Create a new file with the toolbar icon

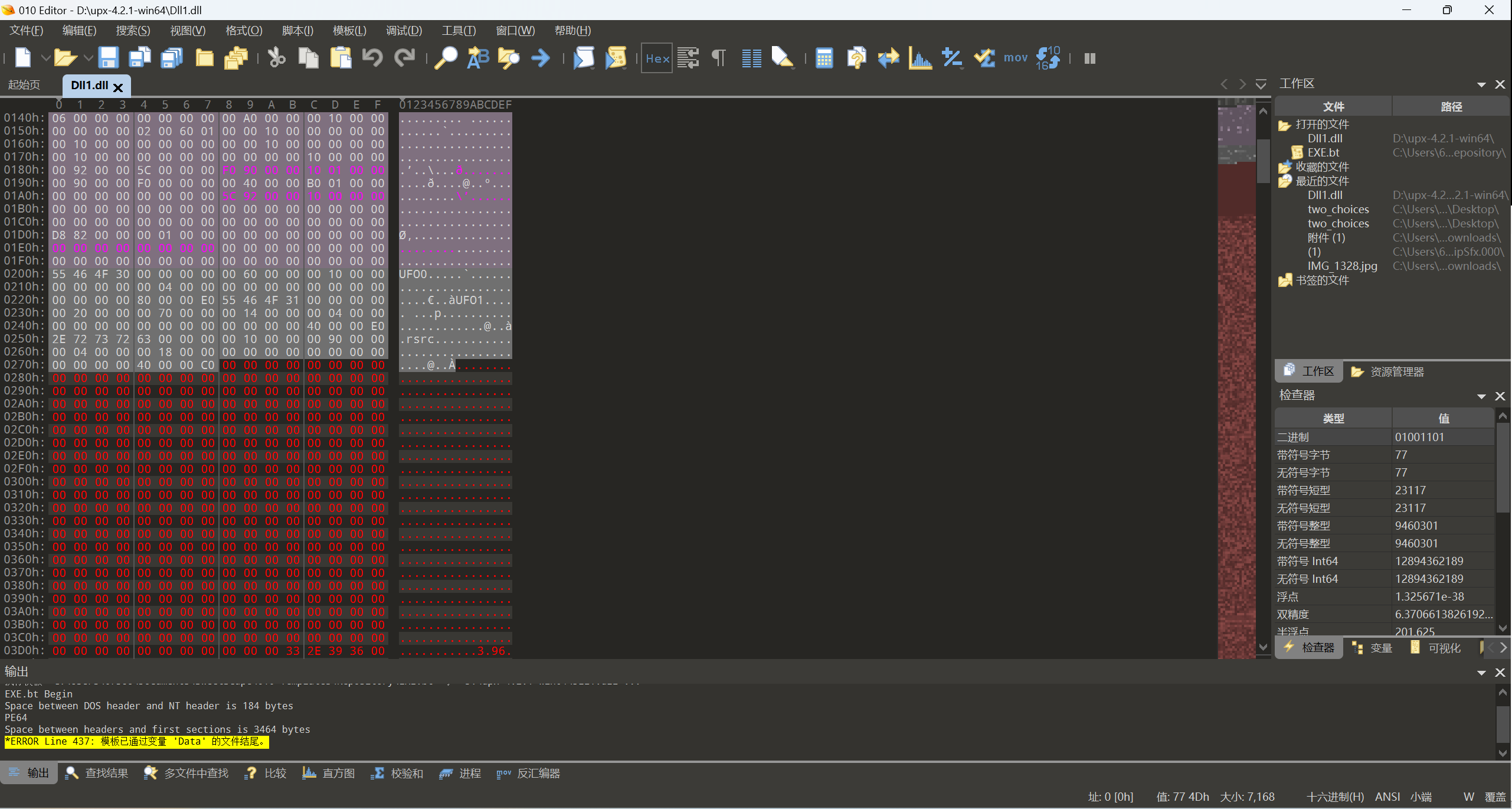point(23,58)
